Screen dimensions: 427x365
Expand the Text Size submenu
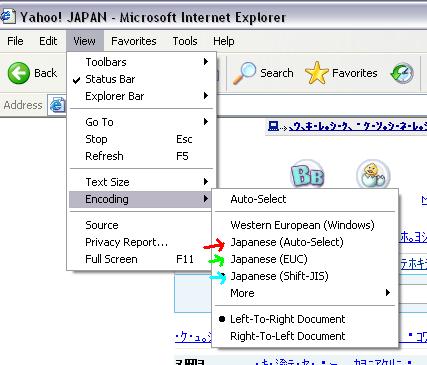[141, 182]
